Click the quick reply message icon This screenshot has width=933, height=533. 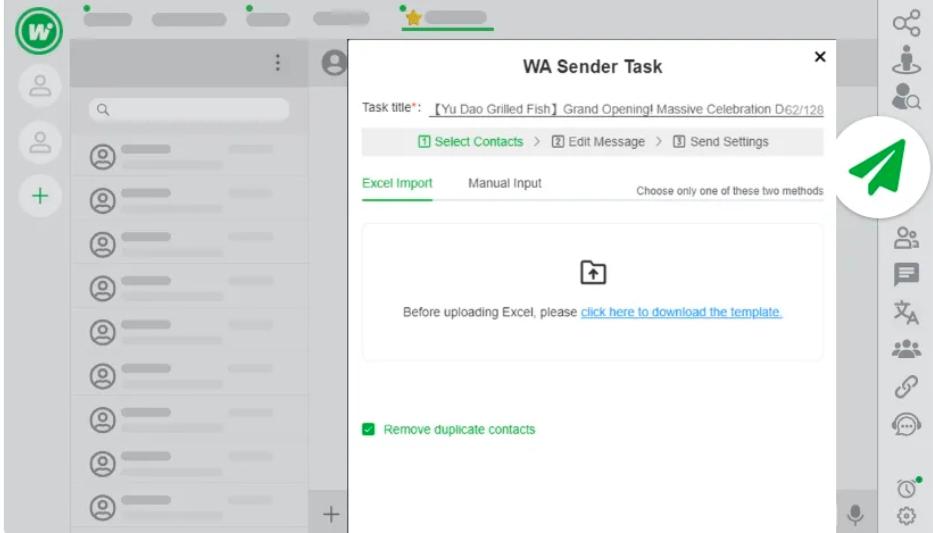(x=906, y=274)
